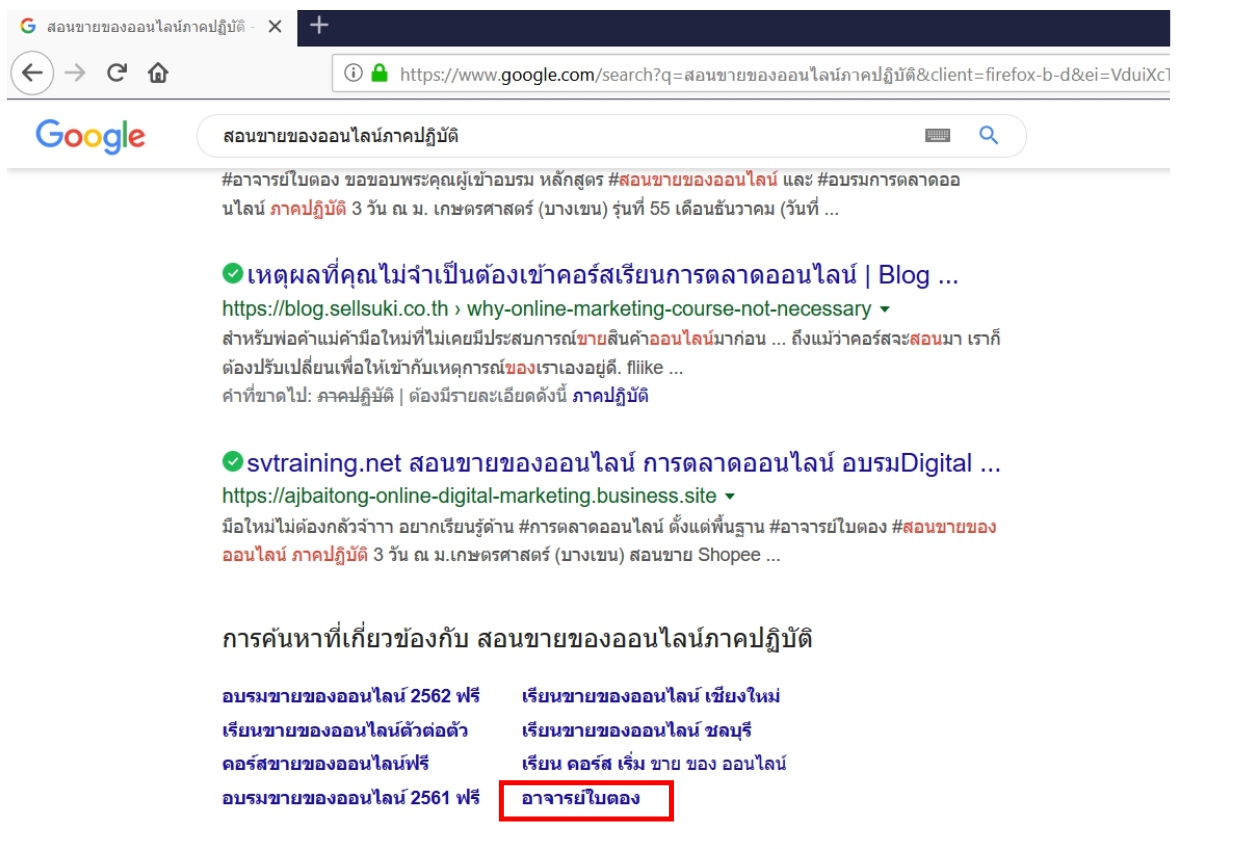The height and width of the screenshot is (849, 1258).
Task: Click the Google favicon on the tab
Action: tap(27, 27)
